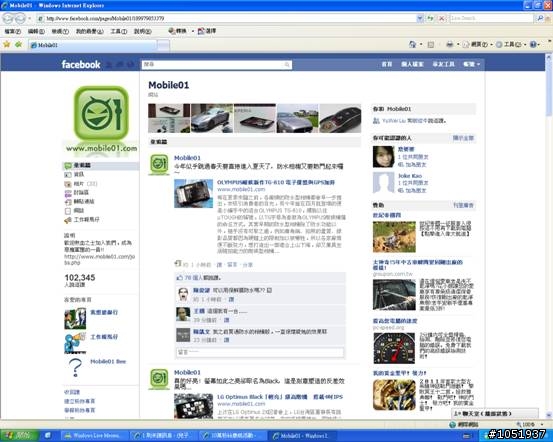Open the mobile01.com join link in description

[99, 259]
